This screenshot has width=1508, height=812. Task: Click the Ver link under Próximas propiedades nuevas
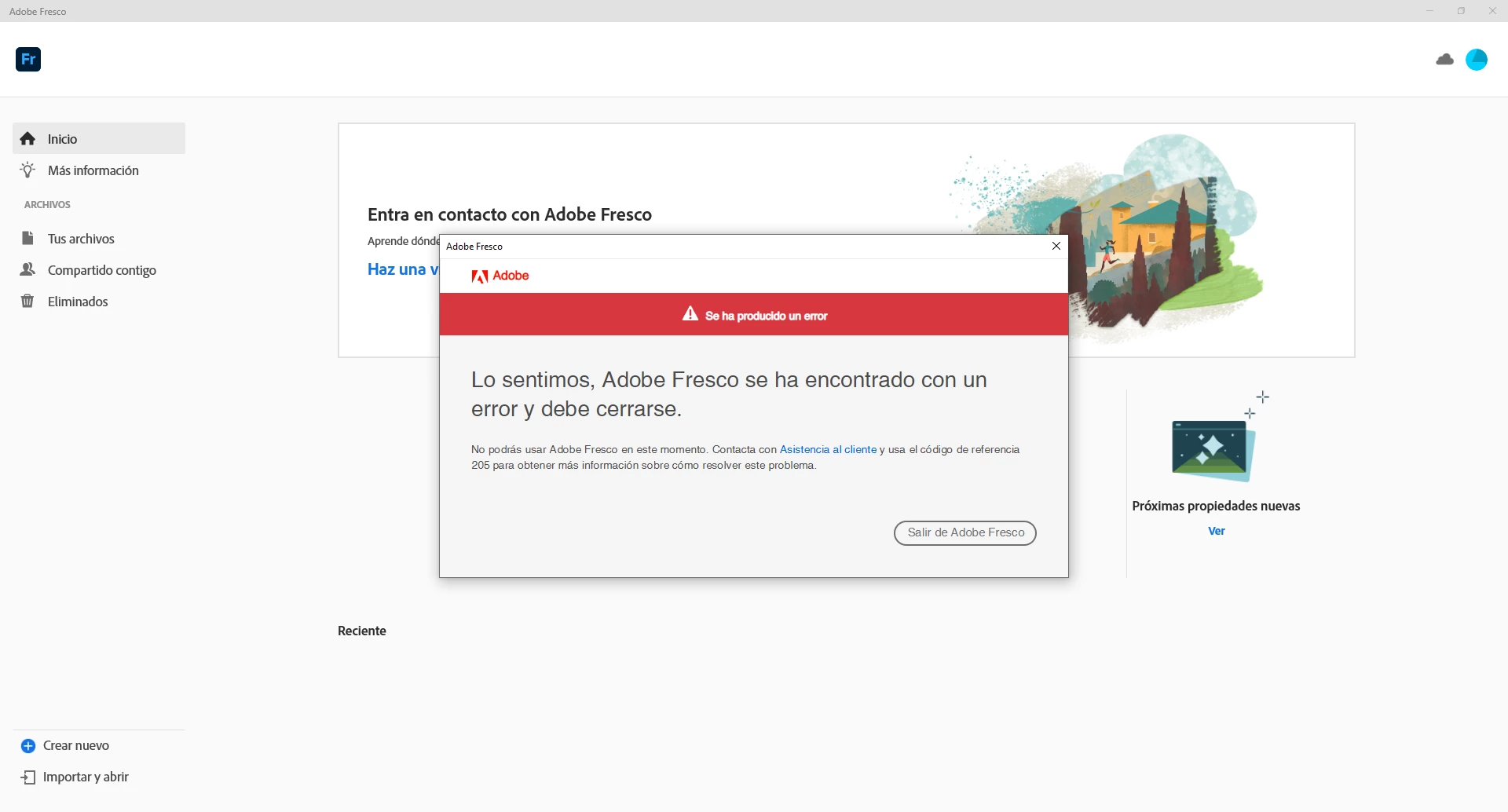click(x=1217, y=532)
